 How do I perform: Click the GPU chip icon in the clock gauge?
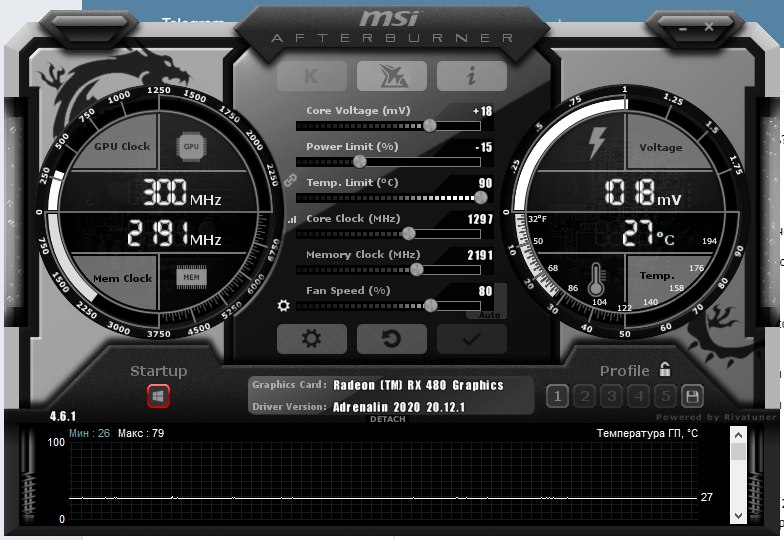point(191,146)
